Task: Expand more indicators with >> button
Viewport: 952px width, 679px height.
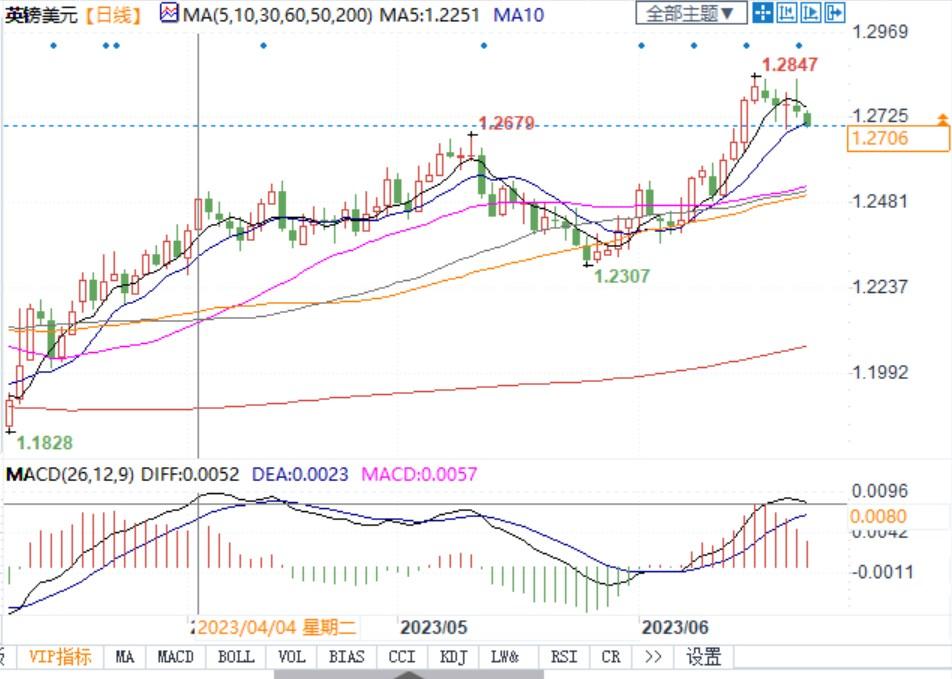Action: (653, 657)
